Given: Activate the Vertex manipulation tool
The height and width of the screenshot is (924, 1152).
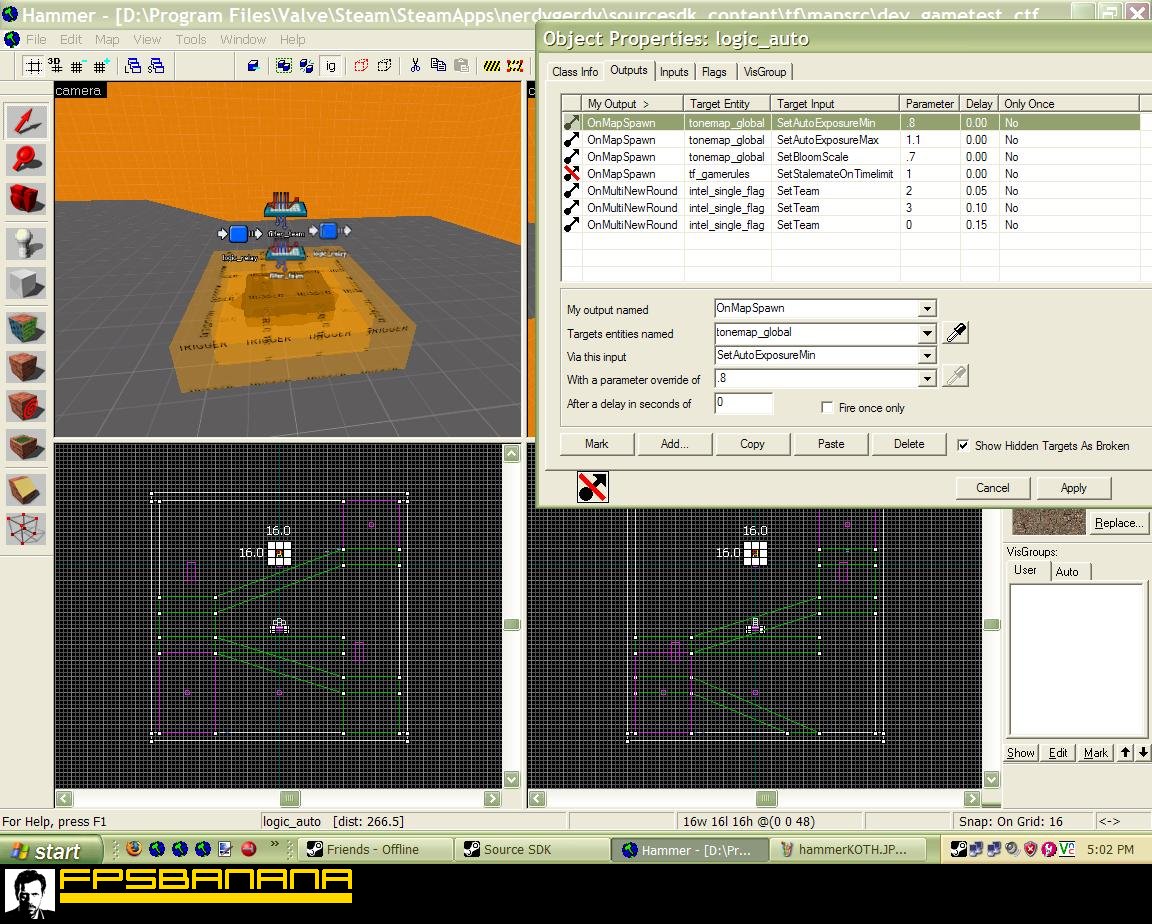Looking at the screenshot, I should pyautogui.click(x=26, y=529).
